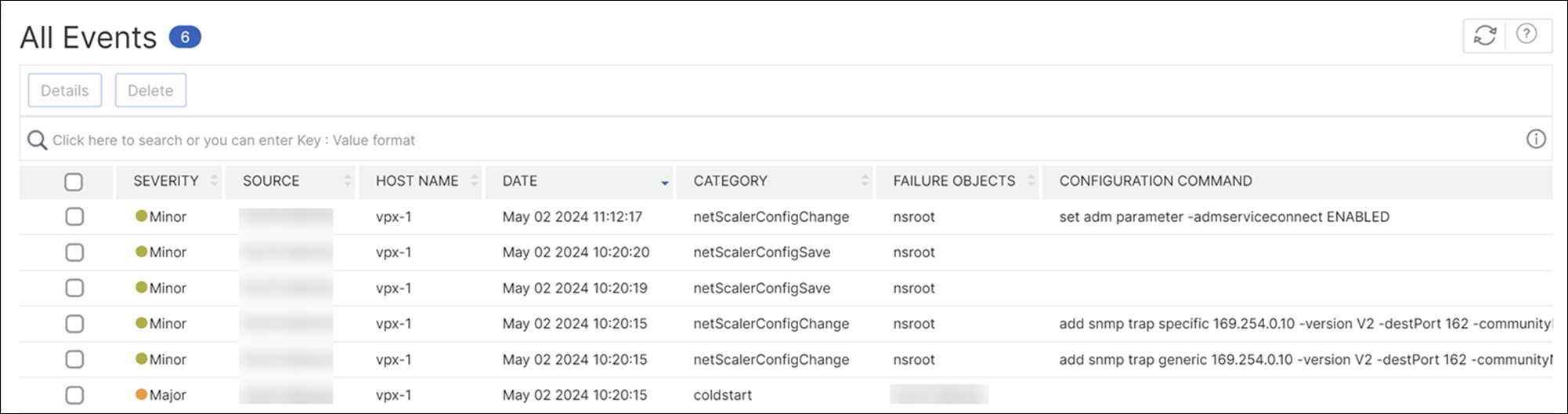The height and width of the screenshot is (414, 1568).
Task: Sort by HOST NAME column
Action: 421,181
